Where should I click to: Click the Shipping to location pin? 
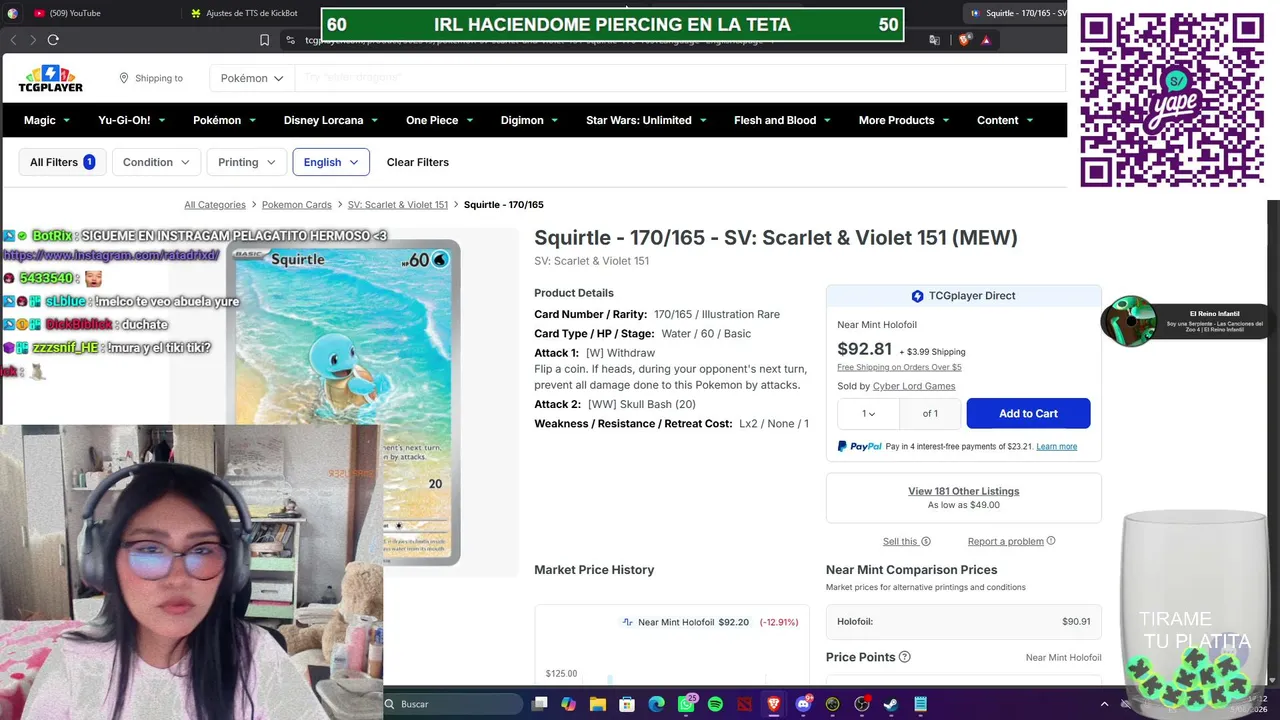[x=124, y=78]
